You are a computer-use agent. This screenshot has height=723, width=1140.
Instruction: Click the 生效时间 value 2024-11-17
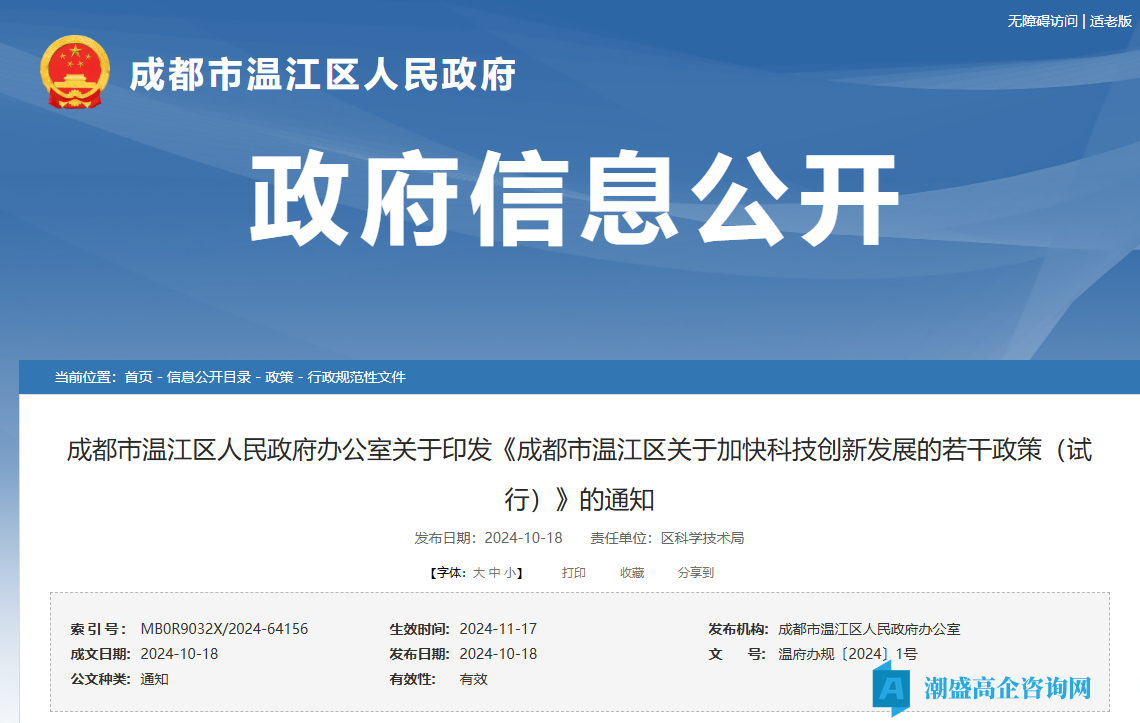click(x=498, y=629)
